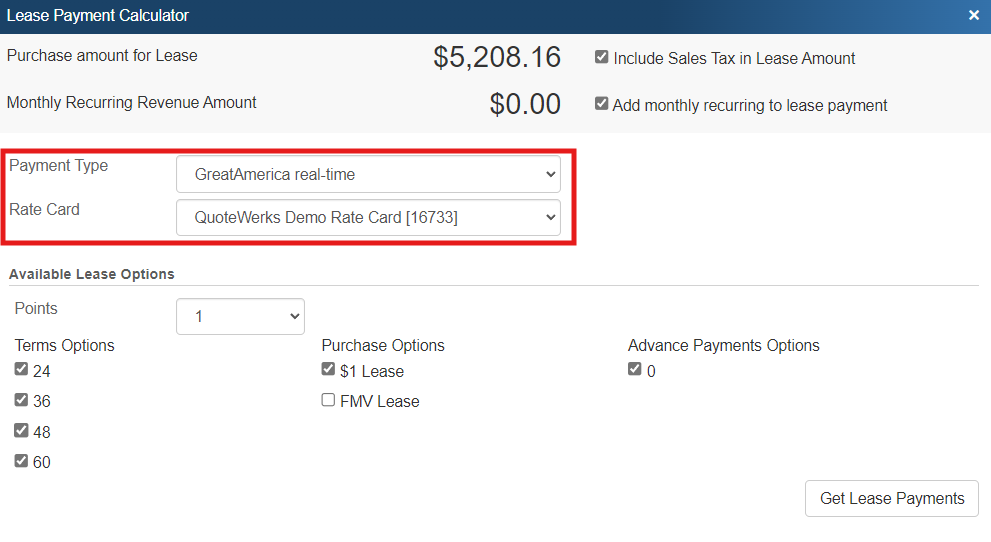Screen dimensions: 991x542
Task: Uncheck the $1 Lease purchase option
Action: point(328,370)
